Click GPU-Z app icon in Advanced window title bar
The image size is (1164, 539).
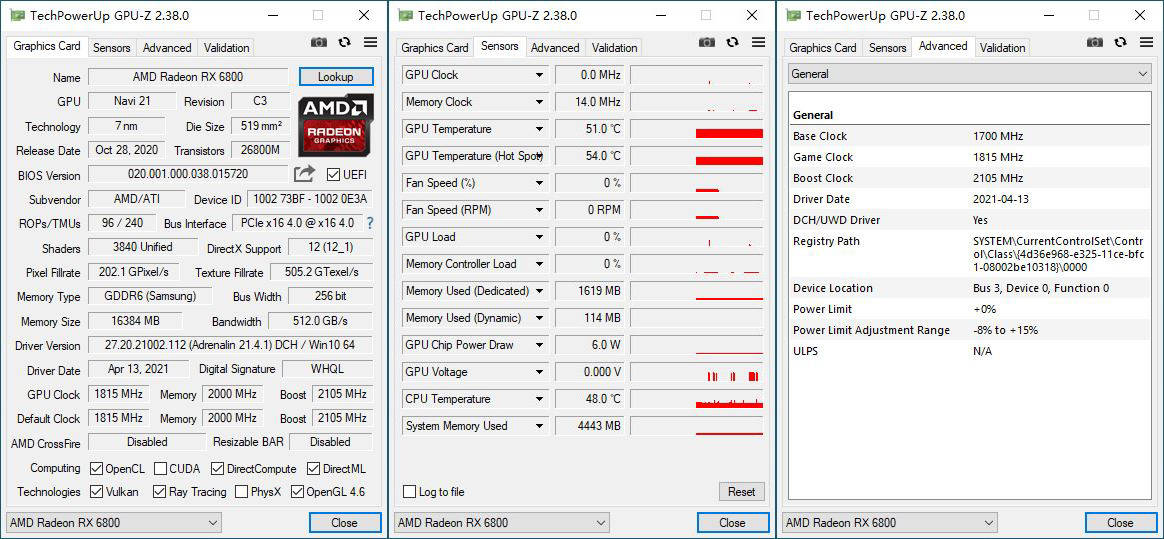[x=794, y=15]
